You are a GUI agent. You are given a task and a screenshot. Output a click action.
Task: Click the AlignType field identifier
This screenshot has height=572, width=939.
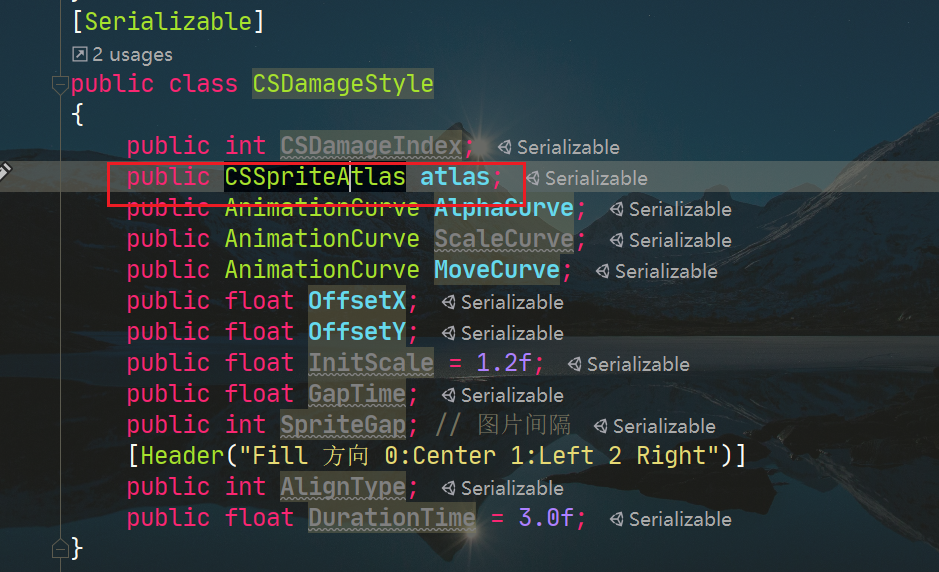[343, 486]
